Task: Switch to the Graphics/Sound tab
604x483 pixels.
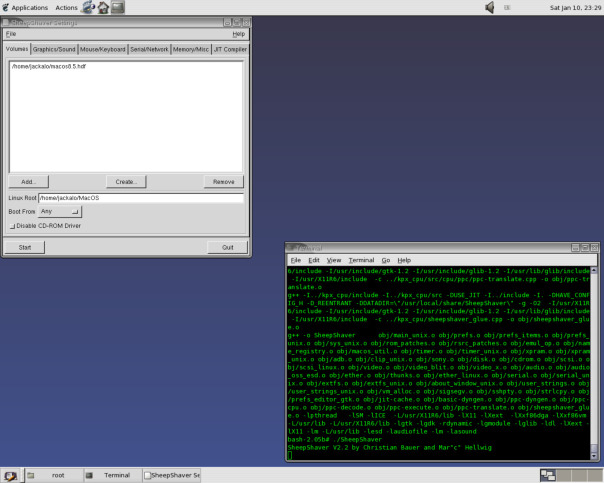Action: coord(54,49)
